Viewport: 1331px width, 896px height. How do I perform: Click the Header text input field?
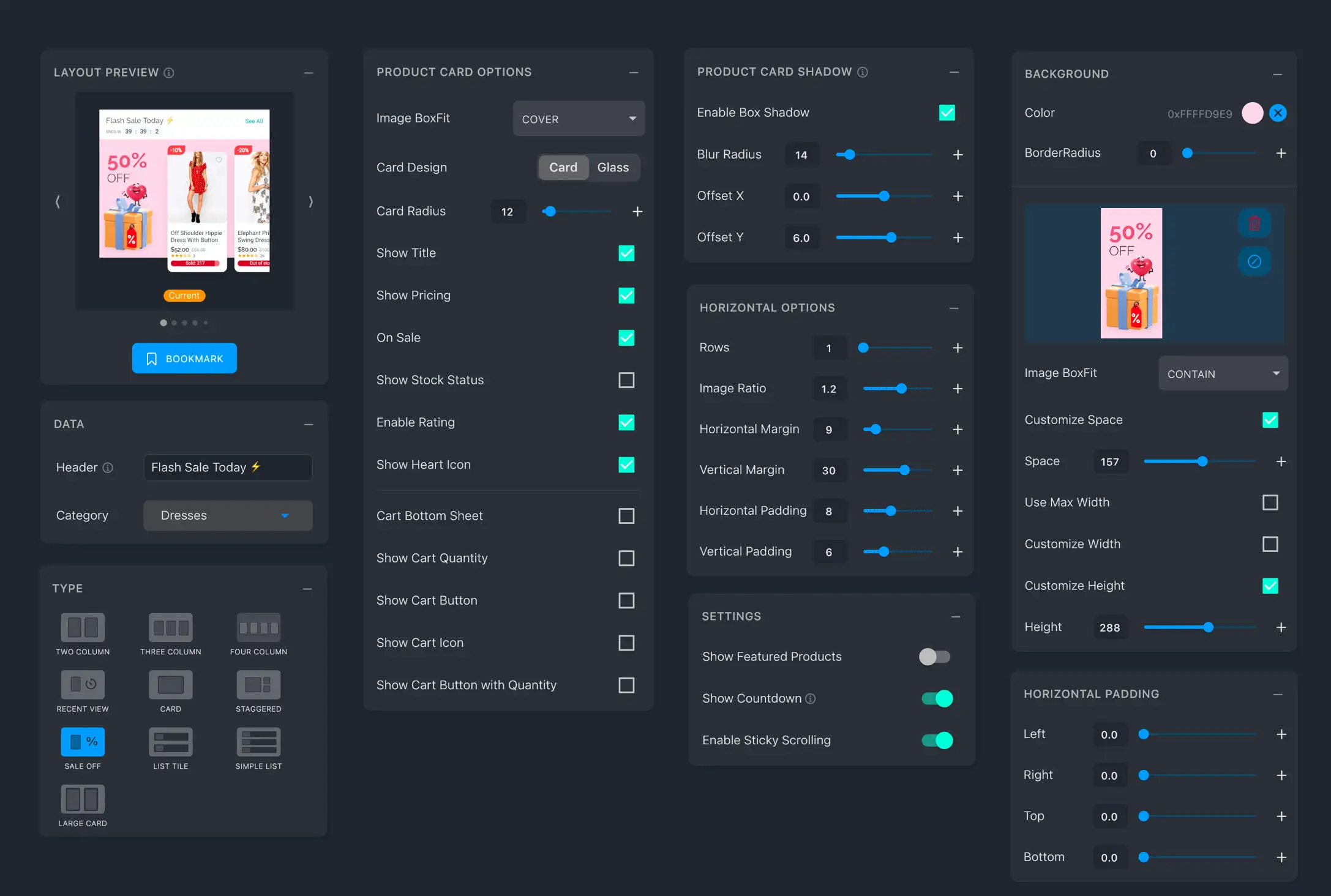coord(228,468)
